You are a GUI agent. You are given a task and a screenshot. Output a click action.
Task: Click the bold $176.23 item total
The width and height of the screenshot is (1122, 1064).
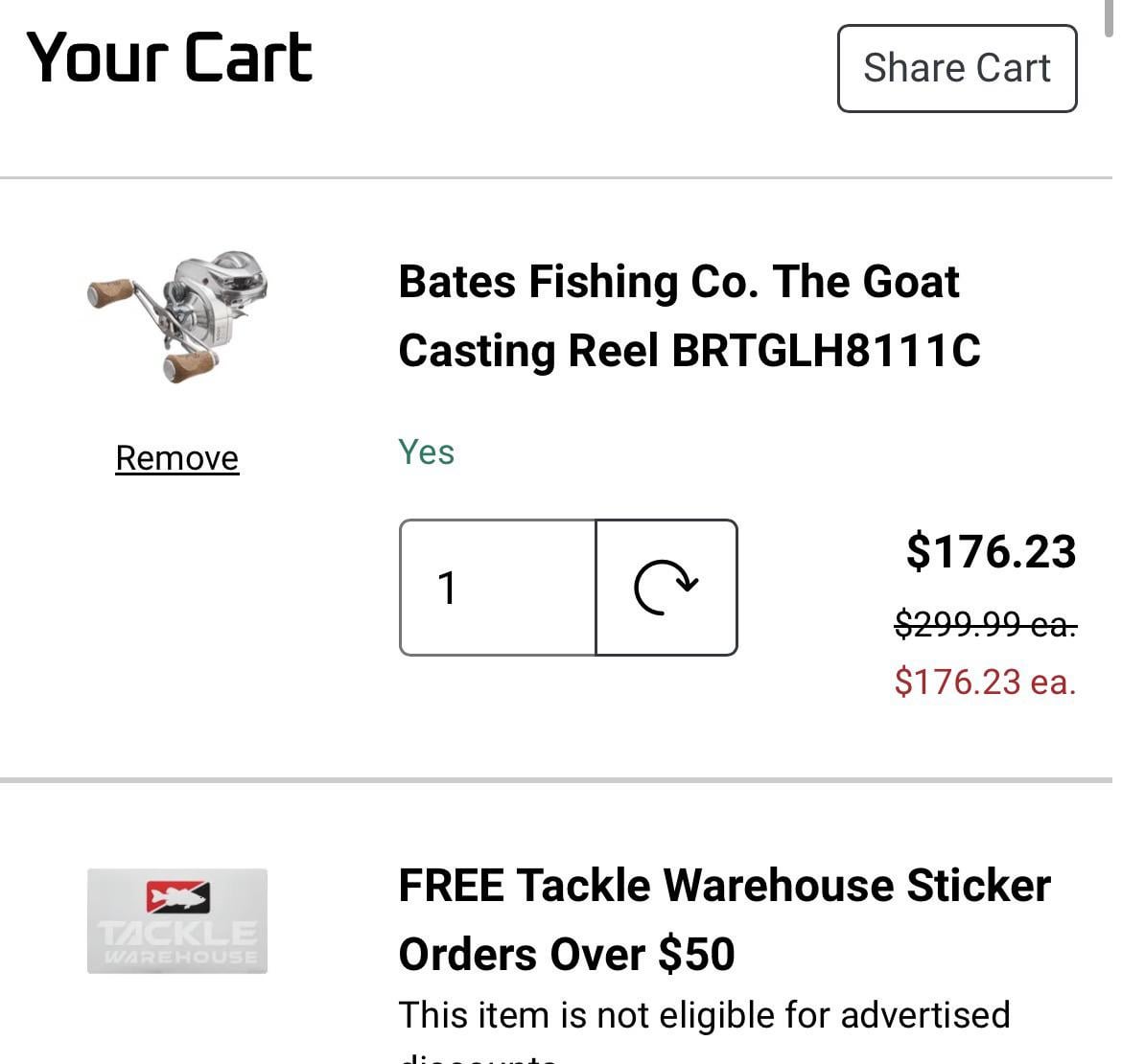pos(991,551)
